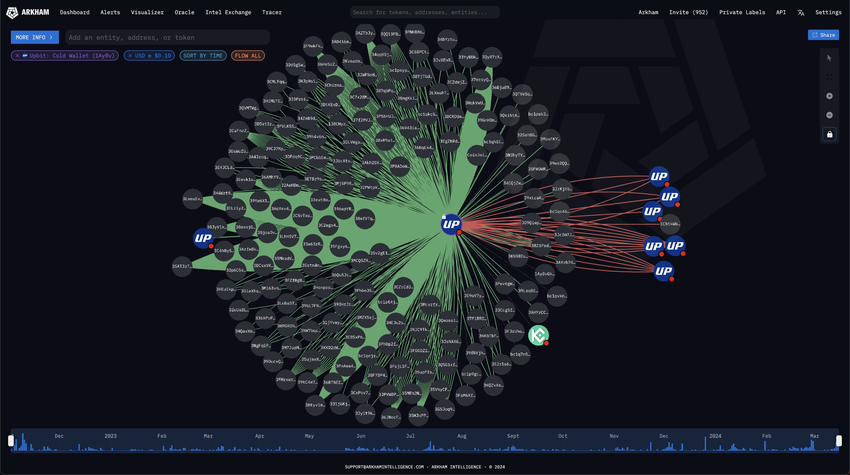Zoom in with the plus icon
The width and height of the screenshot is (850, 475).
coord(829,96)
